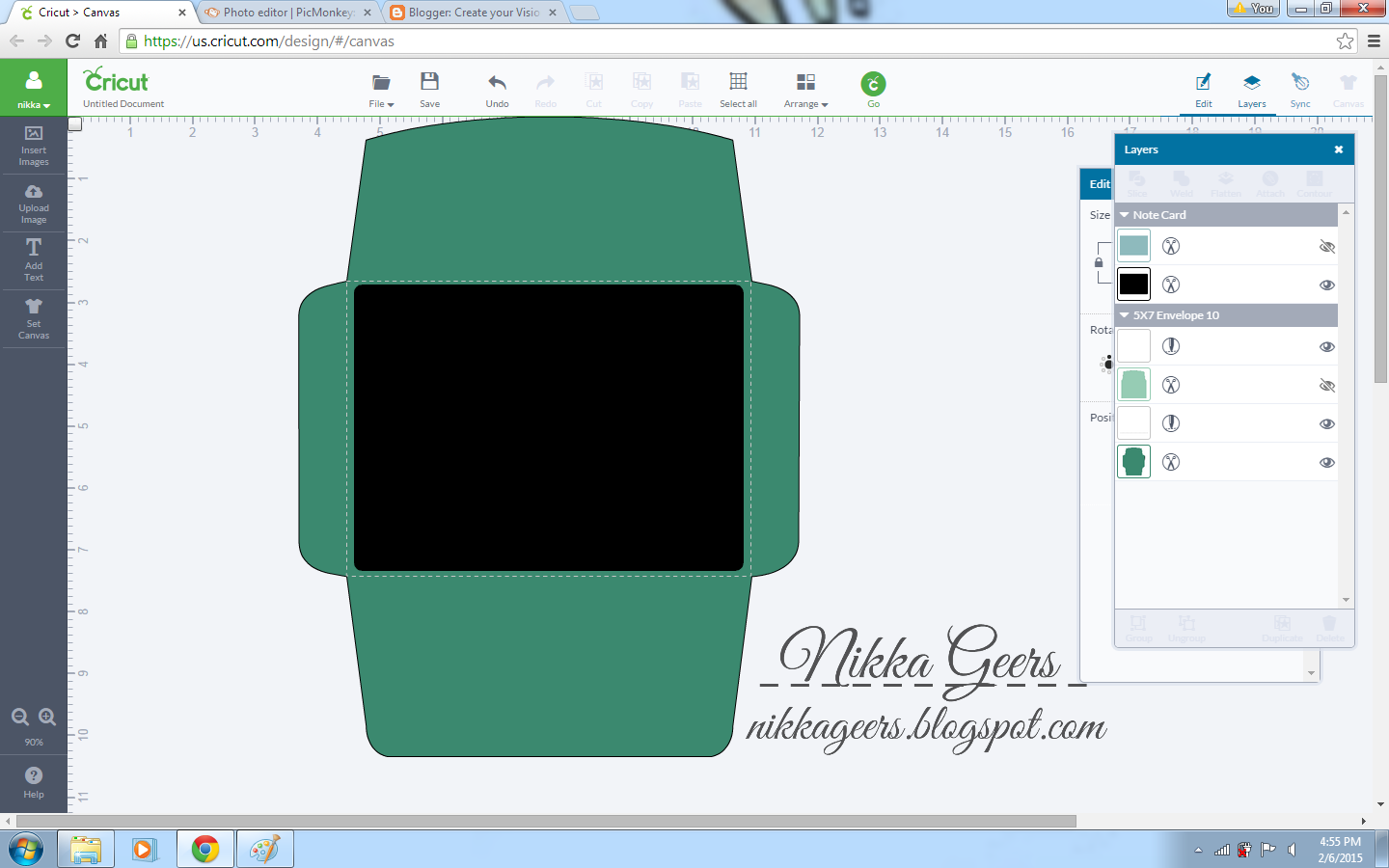Switch to the PicMonkey browser tab
Image resolution: width=1389 pixels, height=868 pixels.
click(x=282, y=13)
